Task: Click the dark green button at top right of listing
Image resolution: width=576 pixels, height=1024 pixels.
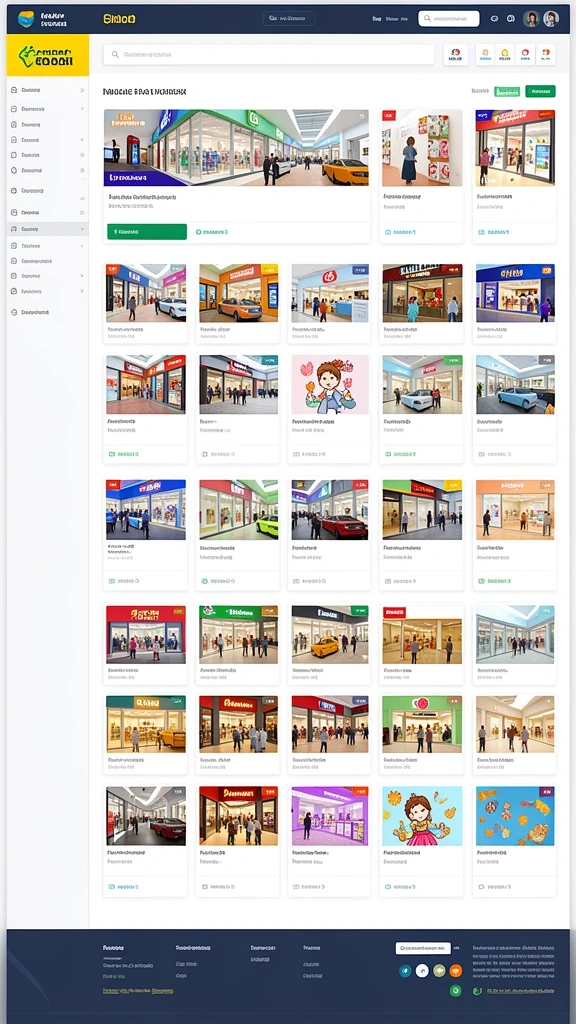Action: [540, 91]
